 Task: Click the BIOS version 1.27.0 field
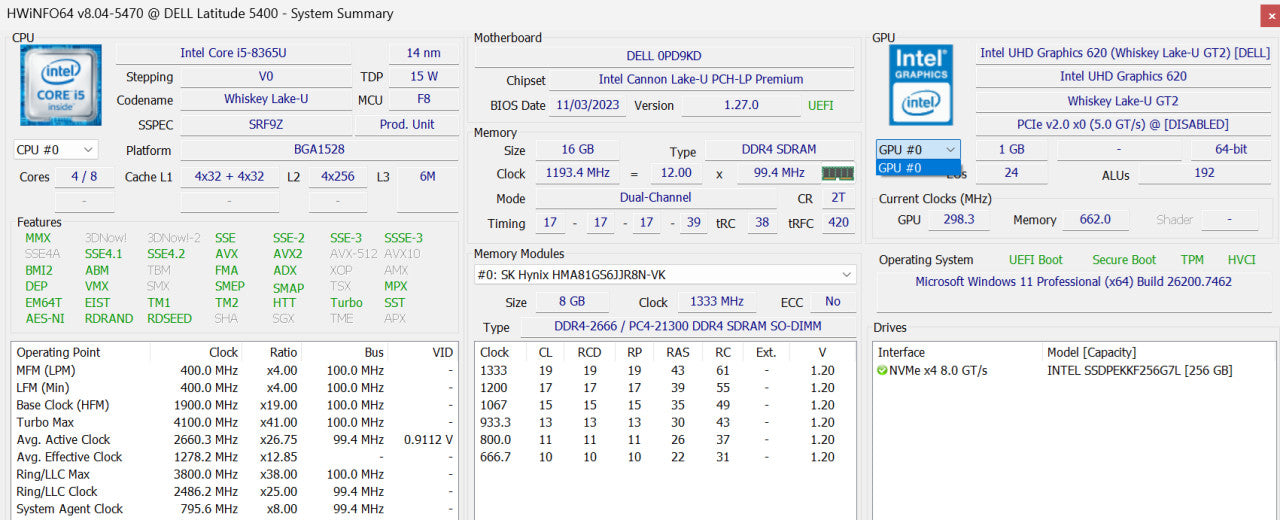pos(739,105)
